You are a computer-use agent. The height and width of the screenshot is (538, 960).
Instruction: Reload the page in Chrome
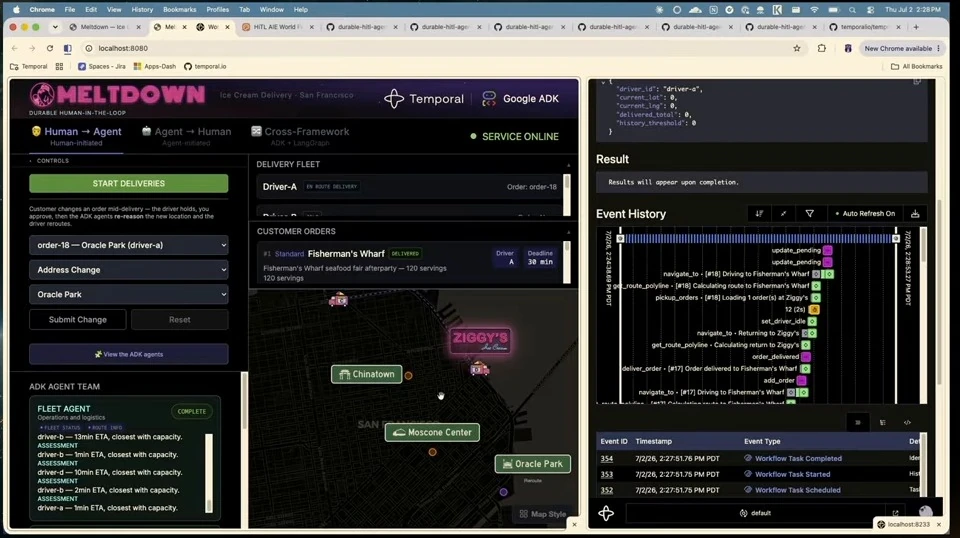pyautogui.click(x=50, y=48)
